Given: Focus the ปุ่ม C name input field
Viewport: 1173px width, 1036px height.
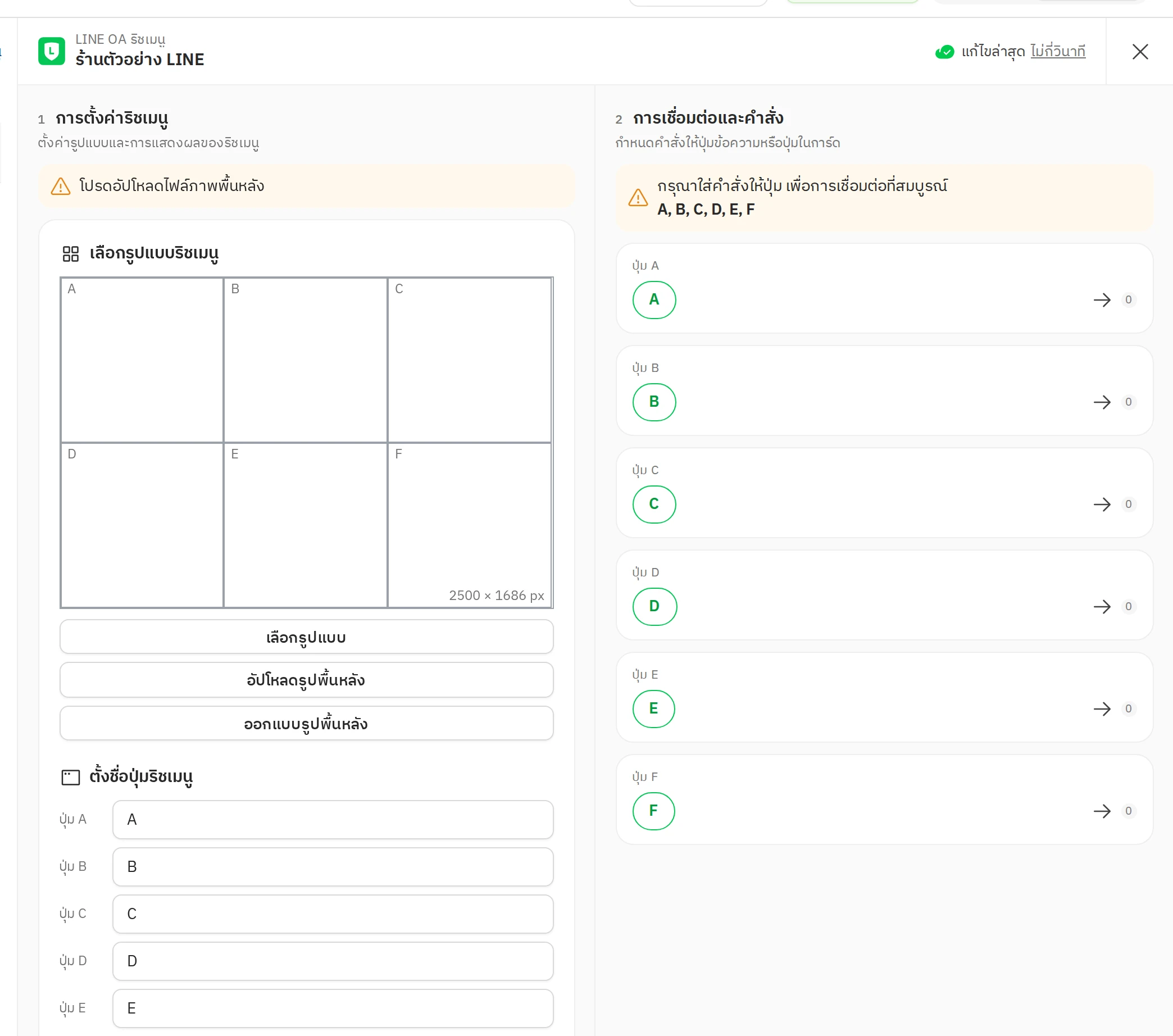Looking at the screenshot, I should (333, 914).
